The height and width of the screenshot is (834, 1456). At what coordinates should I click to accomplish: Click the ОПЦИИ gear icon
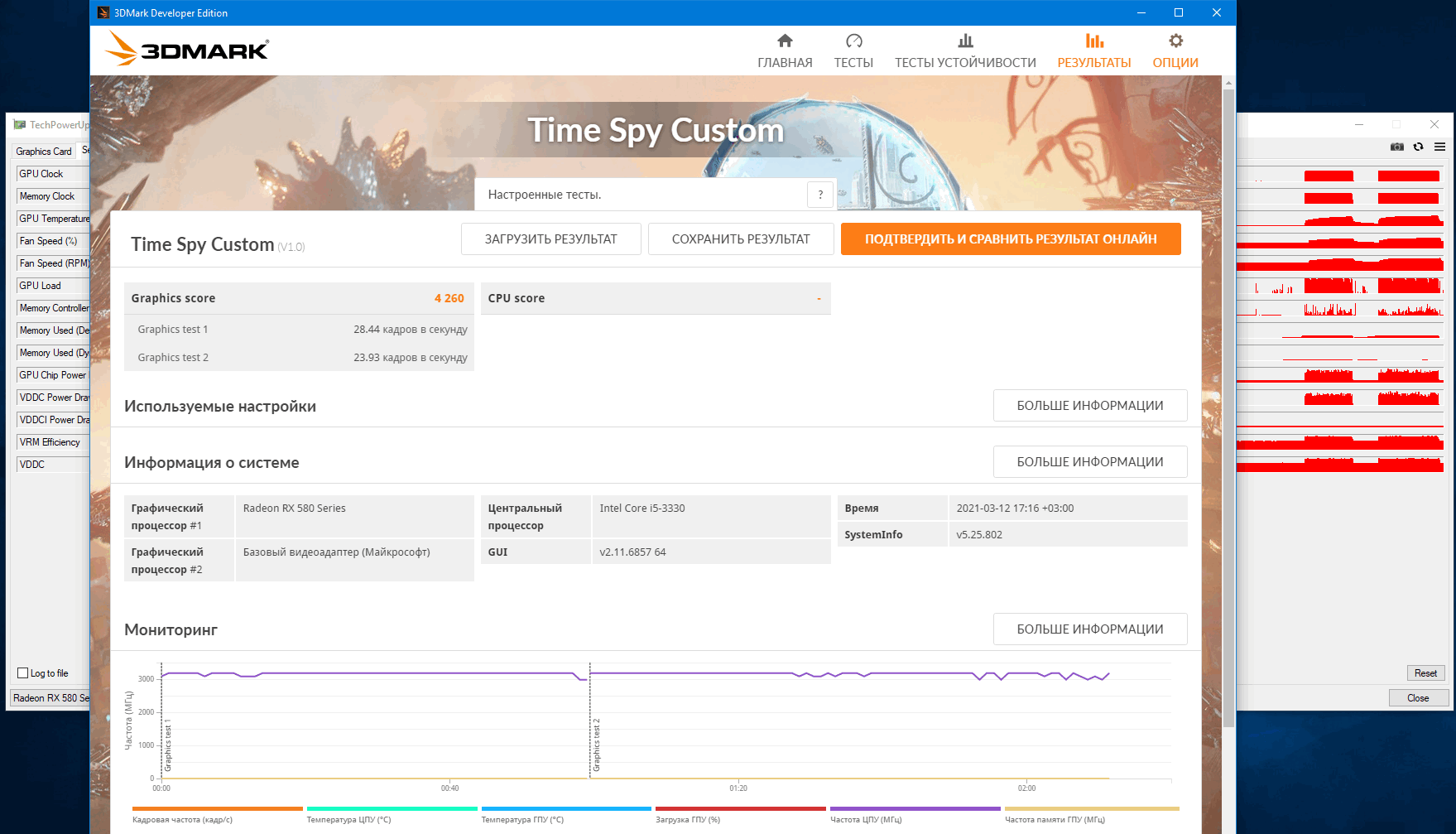click(x=1175, y=41)
